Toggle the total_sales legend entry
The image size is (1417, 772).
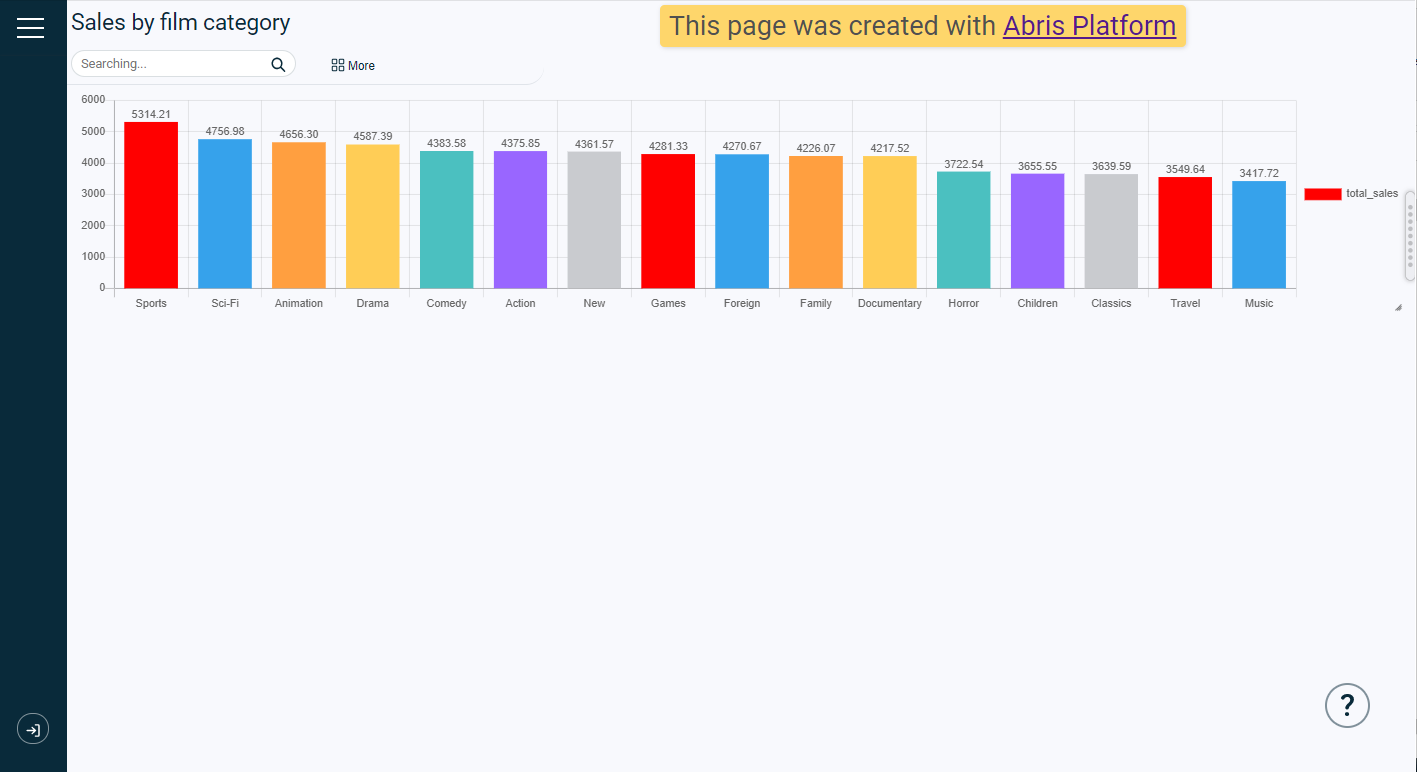(x=1372, y=194)
